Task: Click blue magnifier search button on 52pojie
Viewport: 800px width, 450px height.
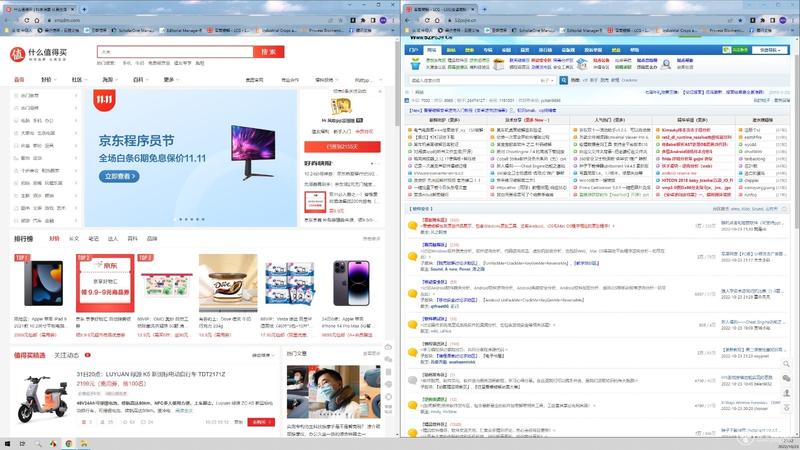Action: pos(564,80)
